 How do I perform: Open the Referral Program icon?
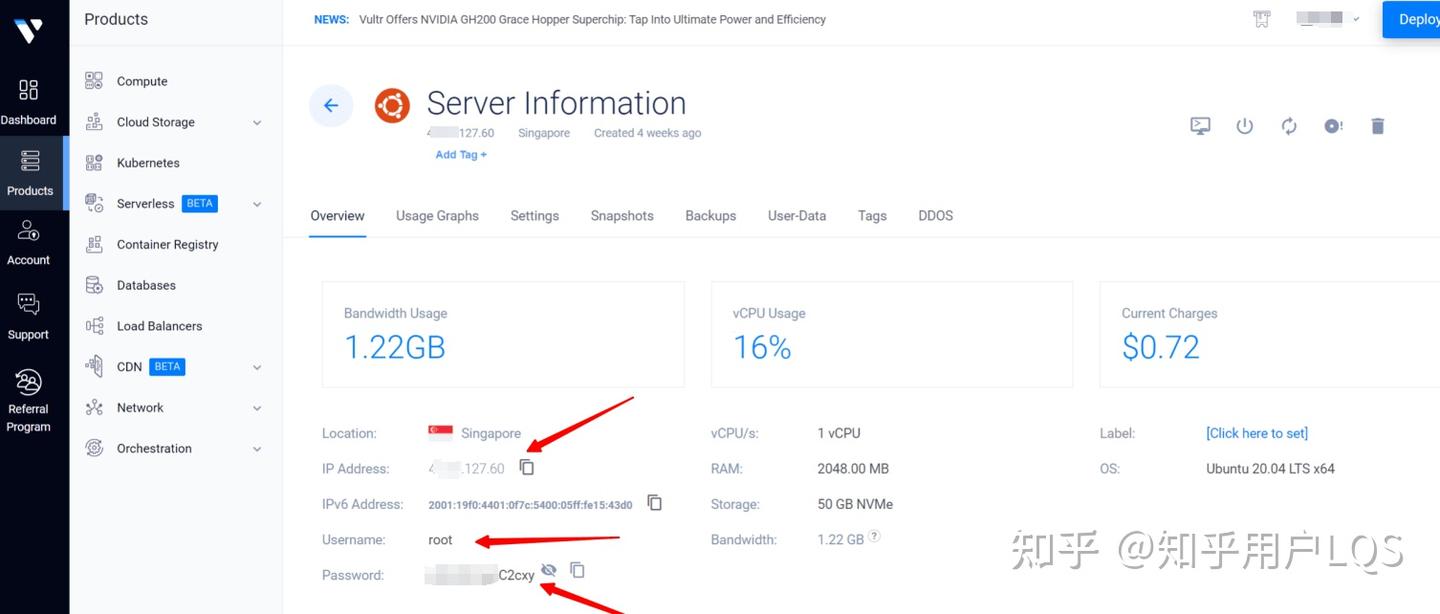click(x=29, y=382)
